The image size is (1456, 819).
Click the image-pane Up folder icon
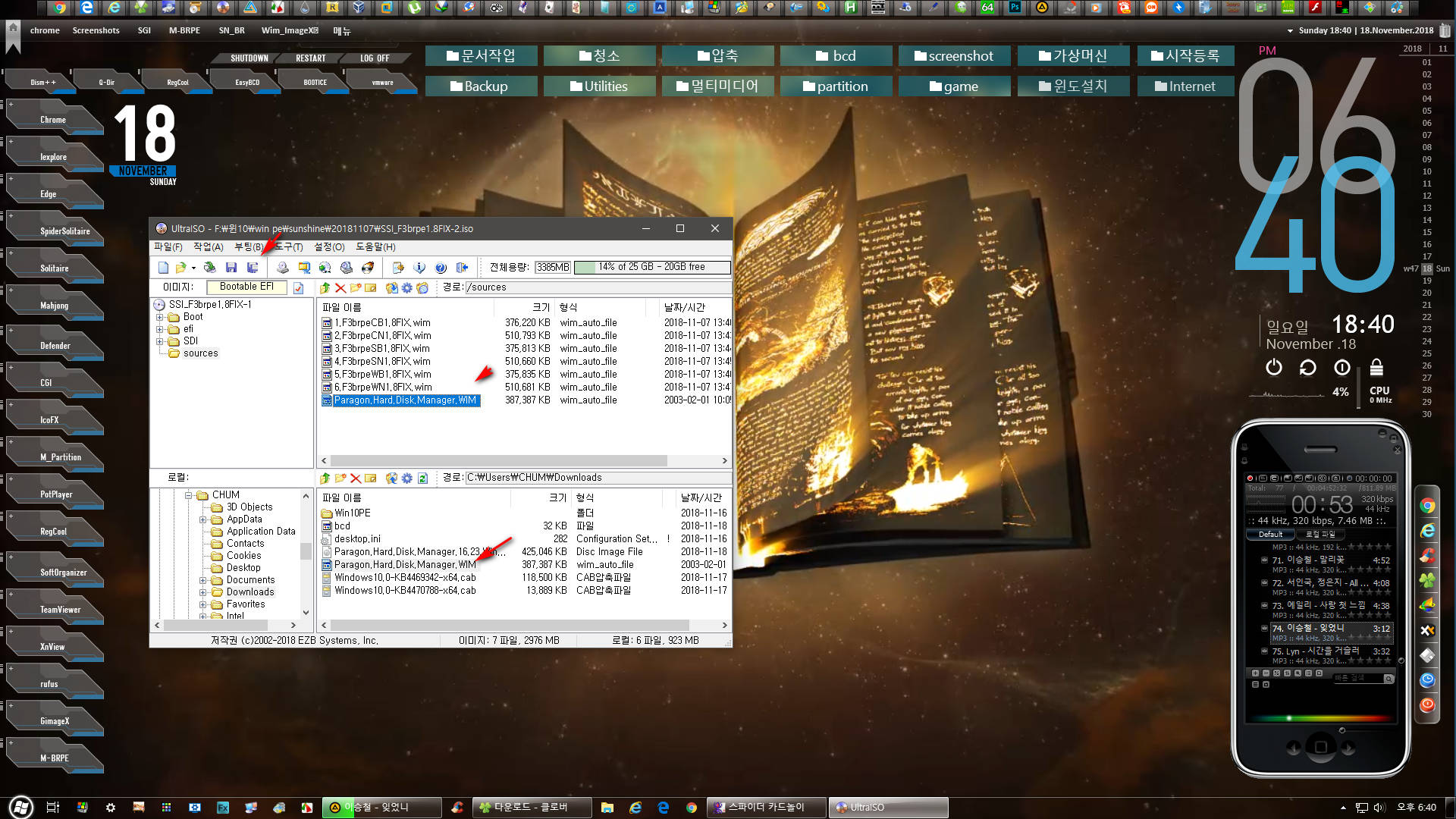325,287
